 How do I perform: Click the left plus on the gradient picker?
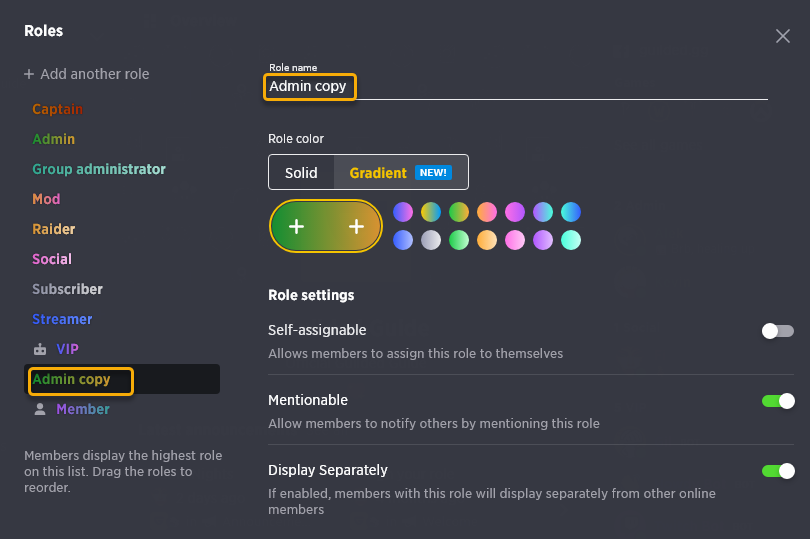(296, 226)
